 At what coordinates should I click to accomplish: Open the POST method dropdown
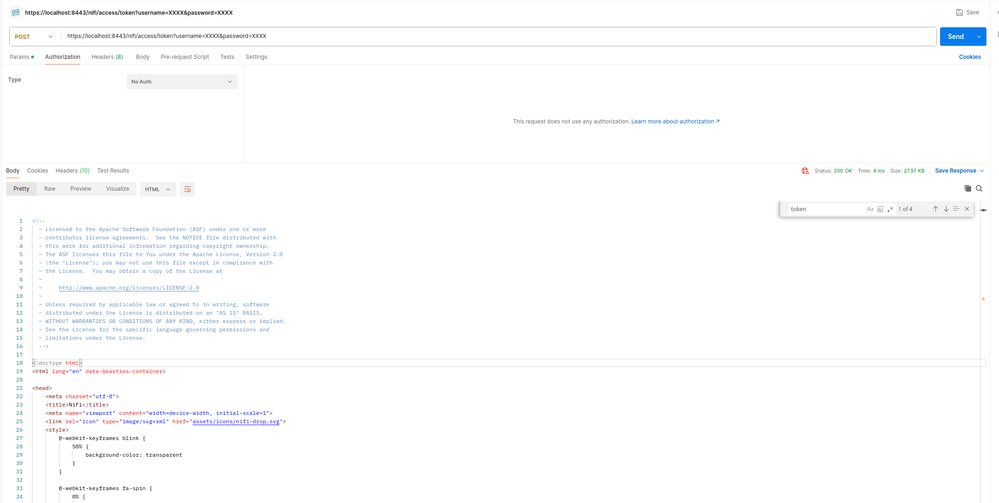[x=34, y=37]
